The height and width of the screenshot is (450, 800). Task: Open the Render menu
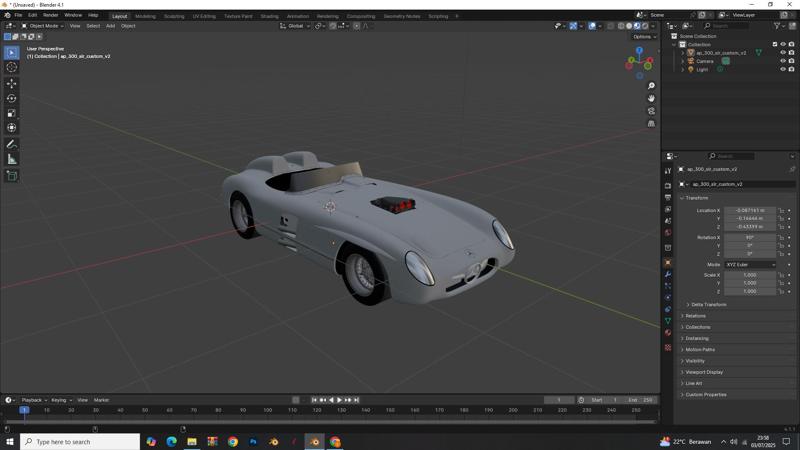51,15
